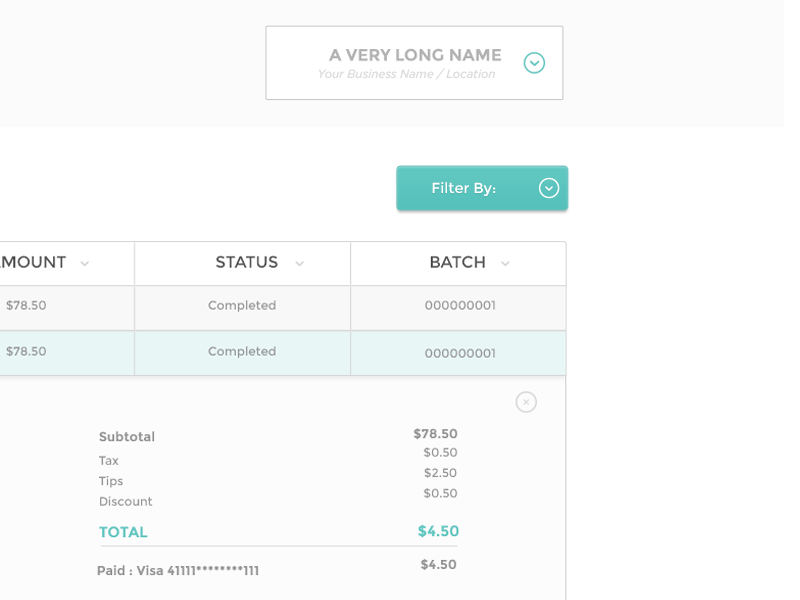
Task: Select A VERY LONG NAME business selector
Action: pyautogui.click(x=414, y=63)
